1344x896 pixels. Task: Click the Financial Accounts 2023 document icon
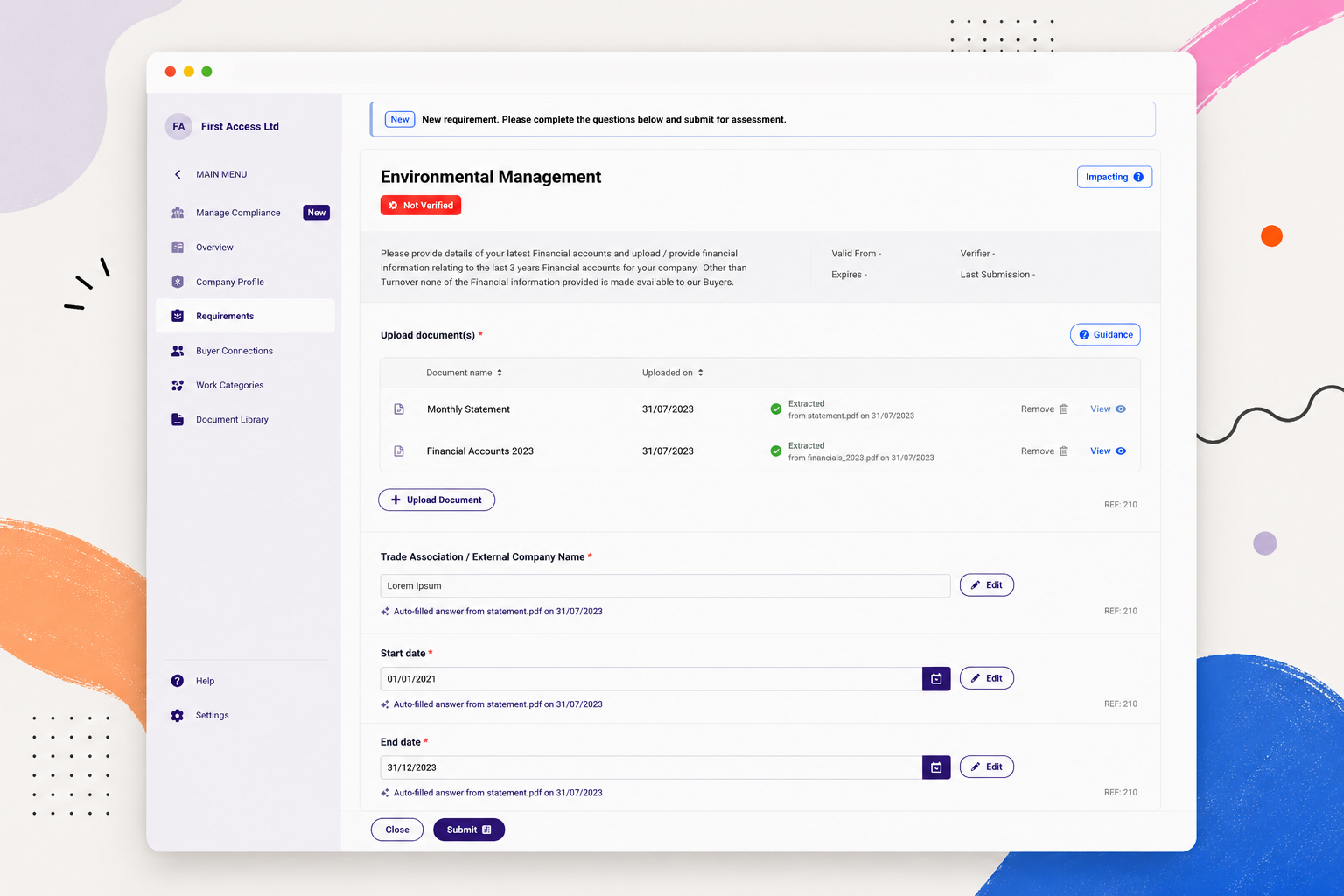[x=399, y=451]
